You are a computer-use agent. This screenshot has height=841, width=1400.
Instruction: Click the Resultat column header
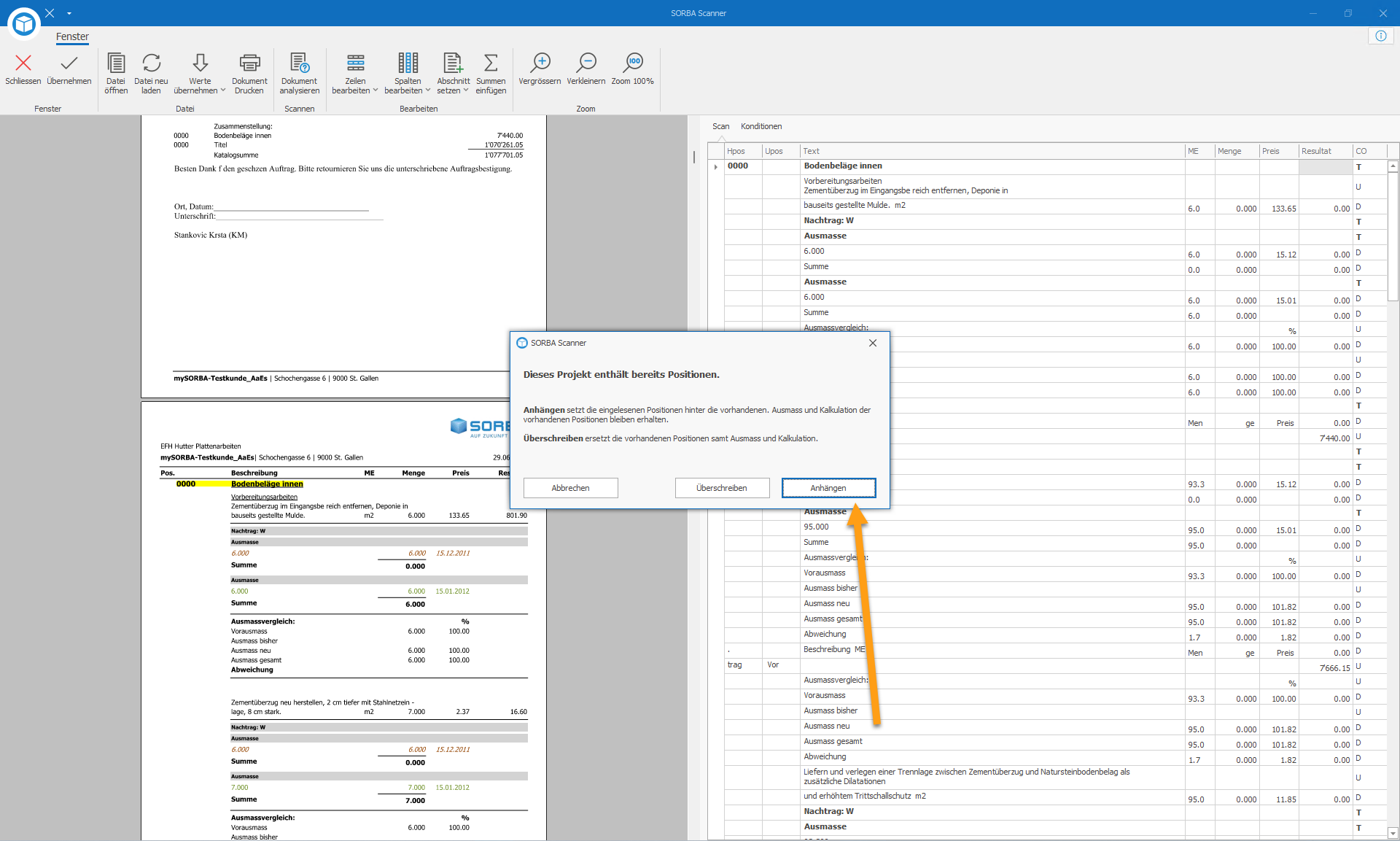click(1326, 151)
